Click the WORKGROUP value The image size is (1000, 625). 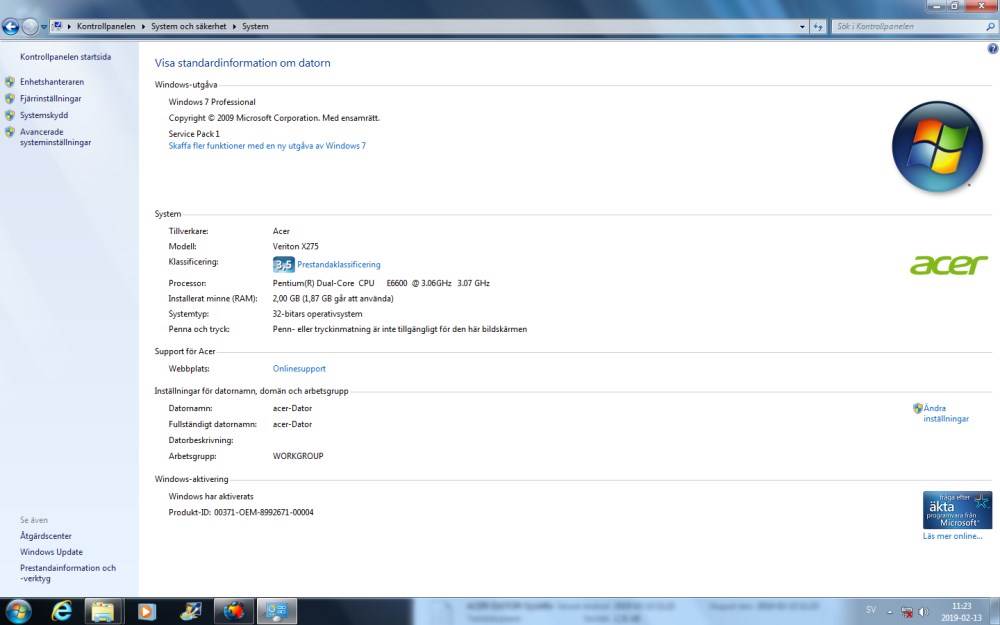[298, 456]
